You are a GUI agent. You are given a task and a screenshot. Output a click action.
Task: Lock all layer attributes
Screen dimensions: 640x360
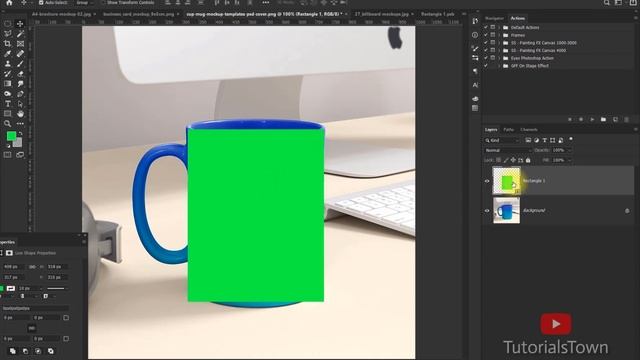528,160
